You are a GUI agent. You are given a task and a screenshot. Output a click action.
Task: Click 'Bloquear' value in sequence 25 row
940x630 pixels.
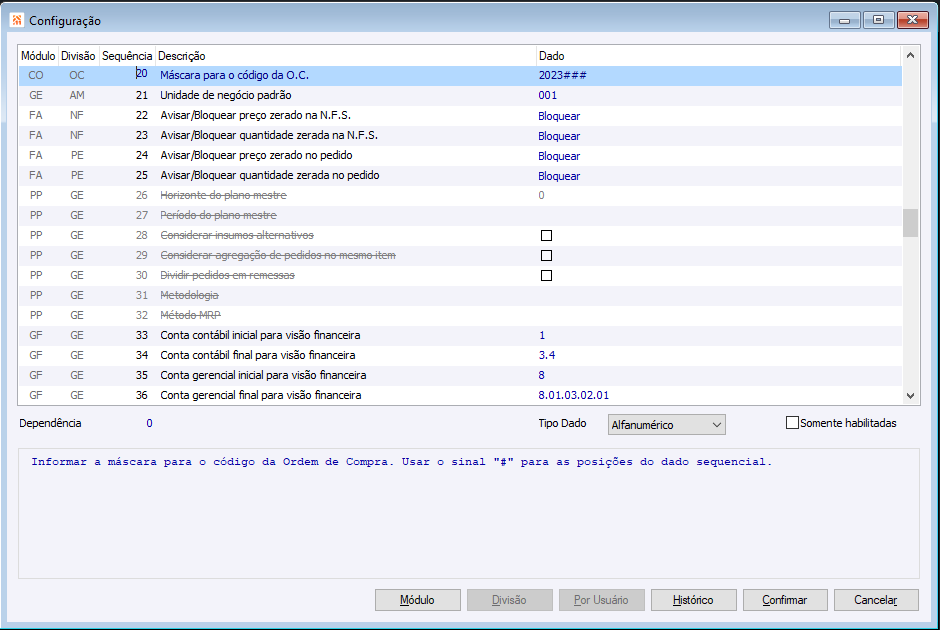click(559, 176)
